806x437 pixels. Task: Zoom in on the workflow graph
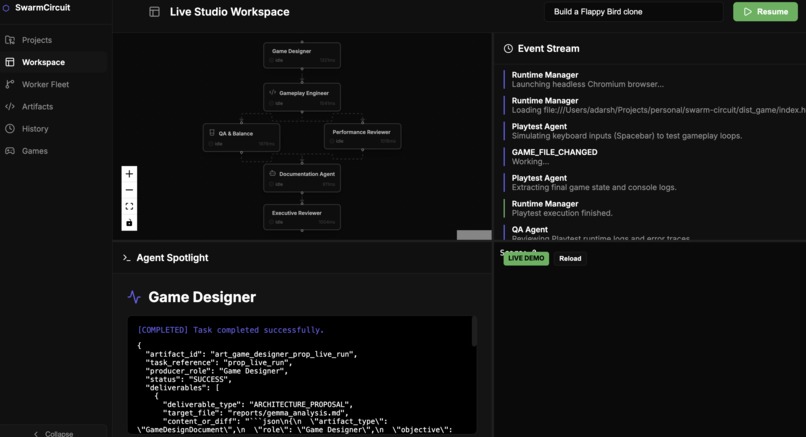point(129,174)
